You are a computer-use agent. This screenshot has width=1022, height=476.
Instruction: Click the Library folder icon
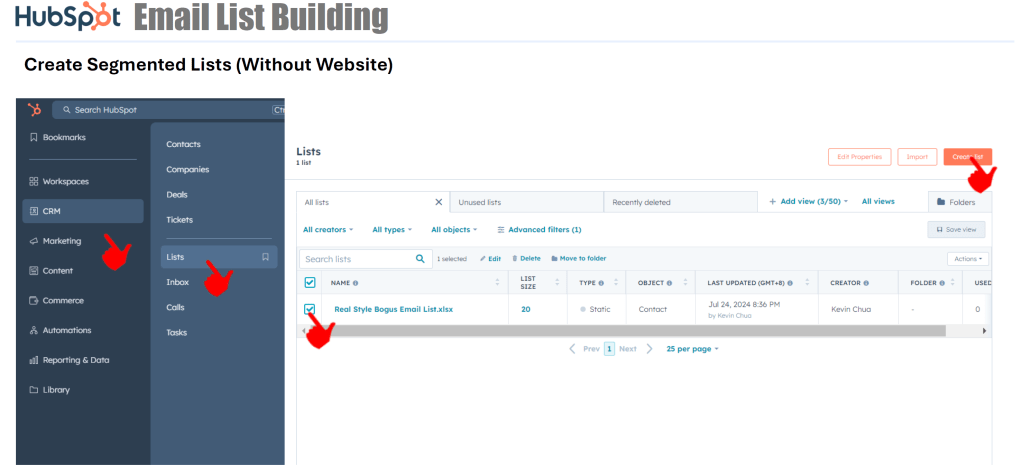pos(33,390)
